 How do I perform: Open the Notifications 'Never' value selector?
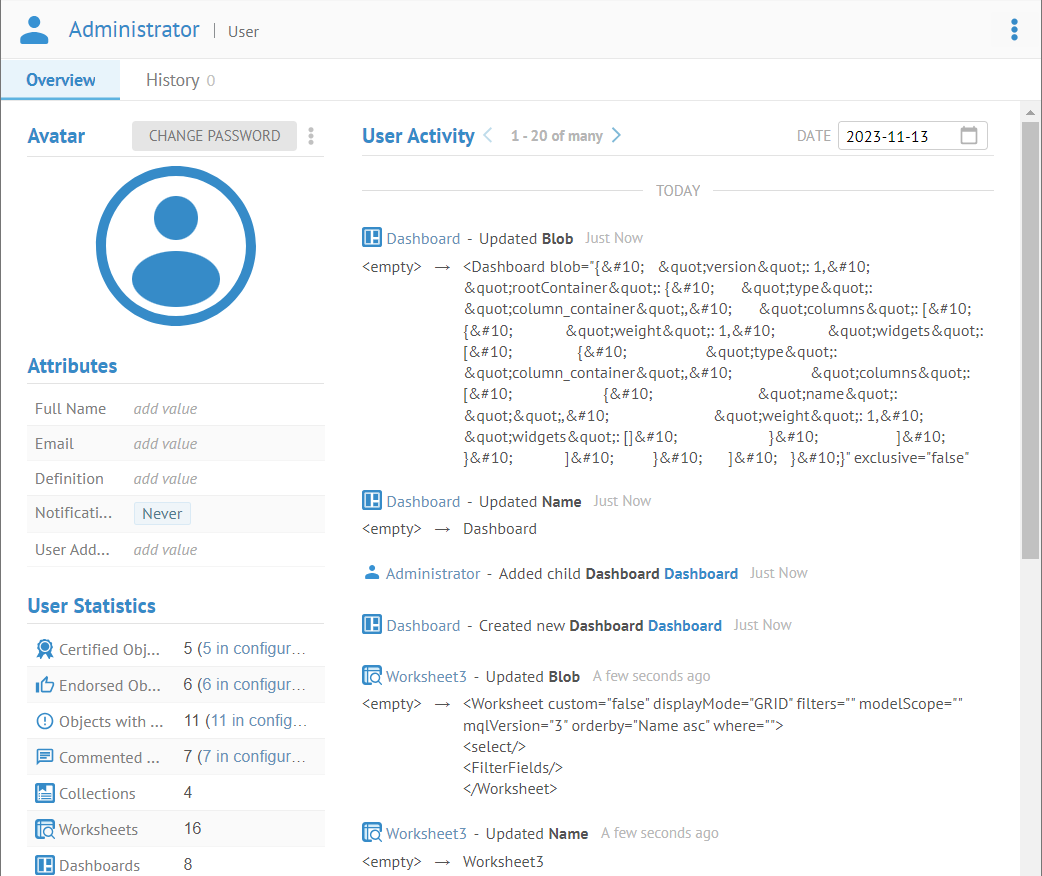(x=162, y=514)
